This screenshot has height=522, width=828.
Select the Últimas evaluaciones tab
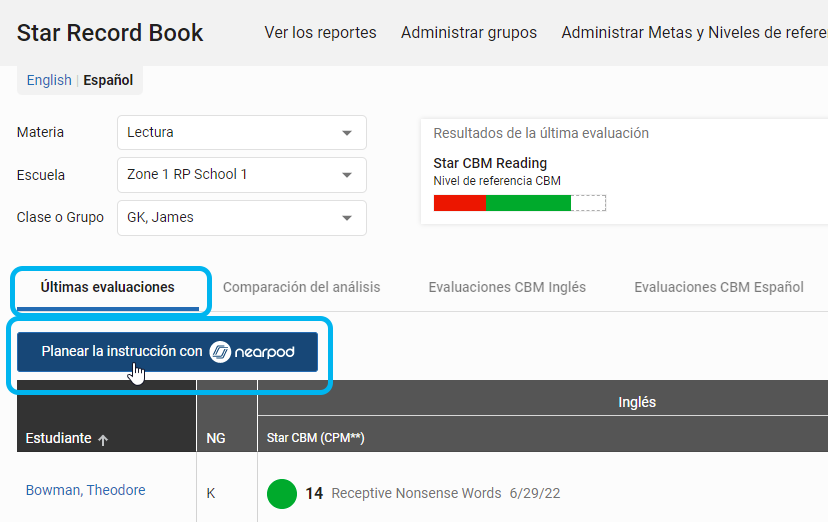108,288
